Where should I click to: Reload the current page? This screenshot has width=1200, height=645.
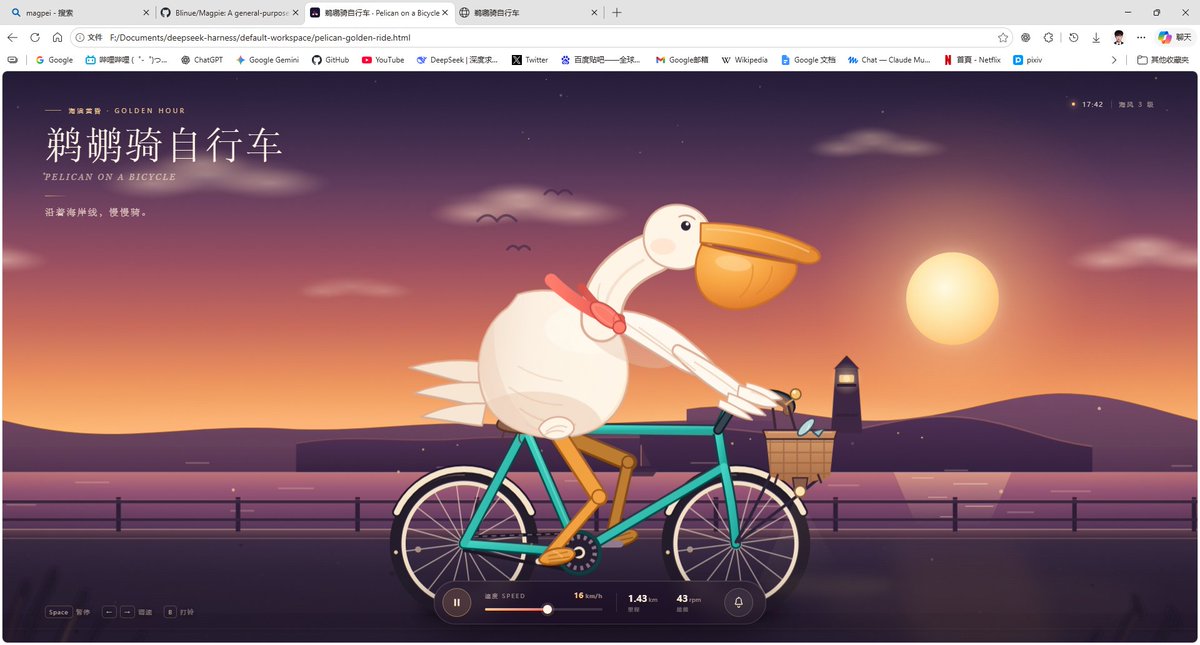[35, 37]
